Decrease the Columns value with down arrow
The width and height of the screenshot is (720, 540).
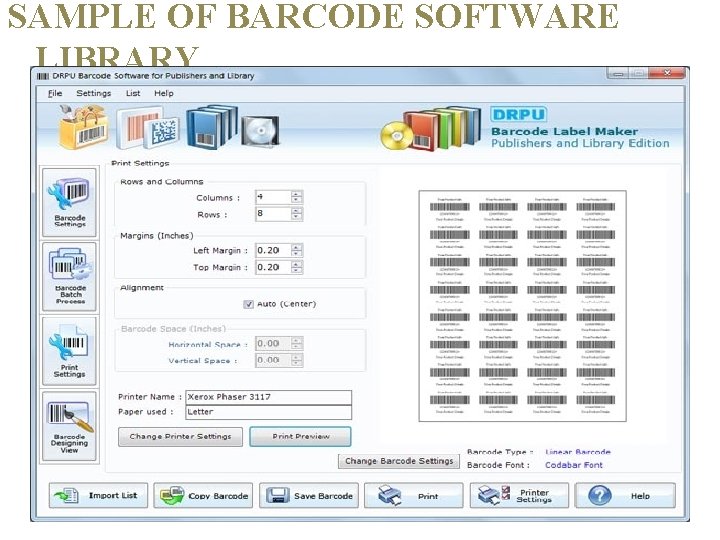click(x=297, y=201)
